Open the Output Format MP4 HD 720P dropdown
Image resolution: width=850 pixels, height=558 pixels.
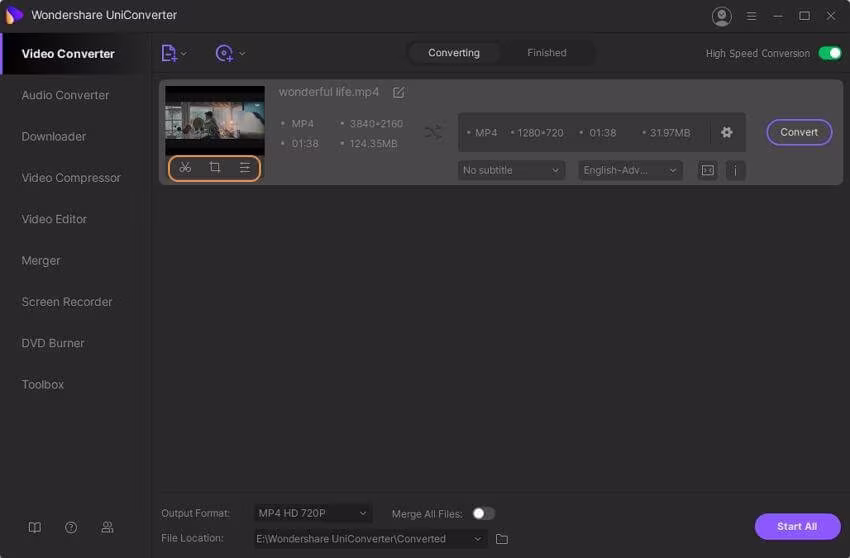coord(313,513)
